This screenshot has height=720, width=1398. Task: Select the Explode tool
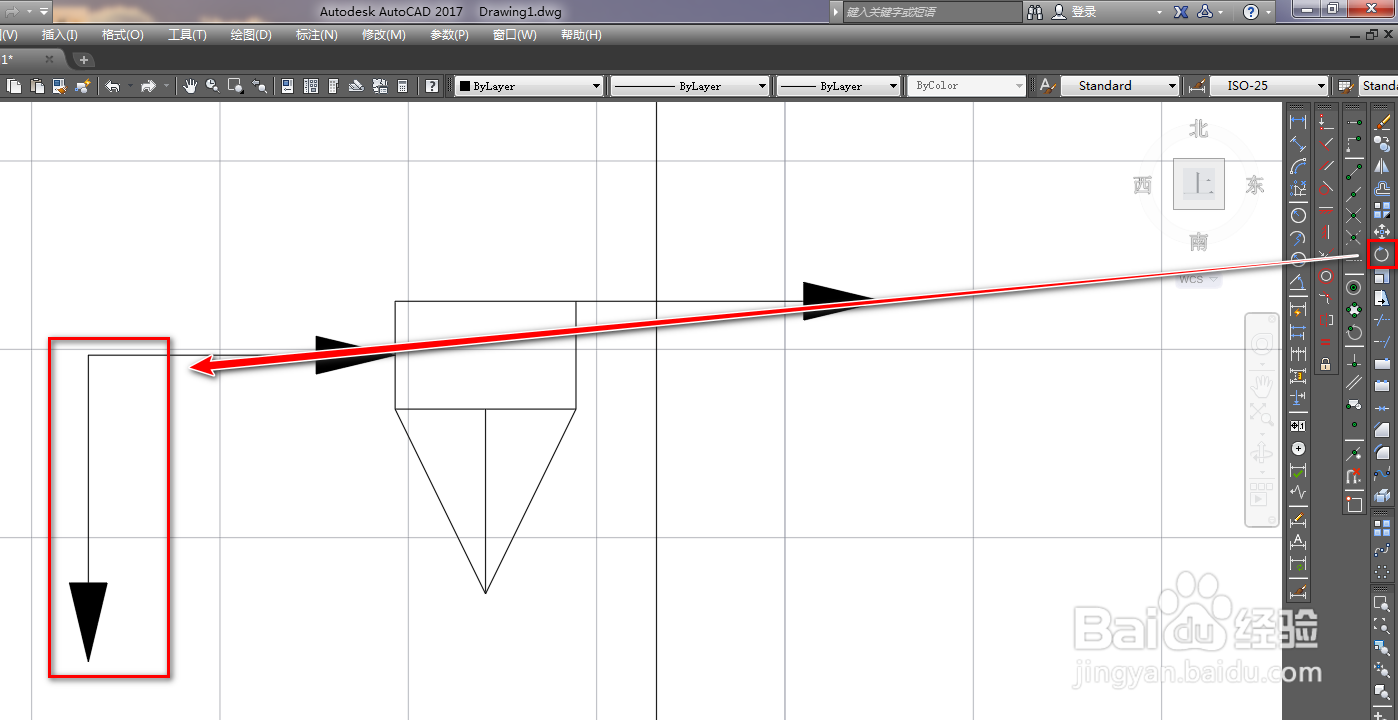click(1382, 495)
